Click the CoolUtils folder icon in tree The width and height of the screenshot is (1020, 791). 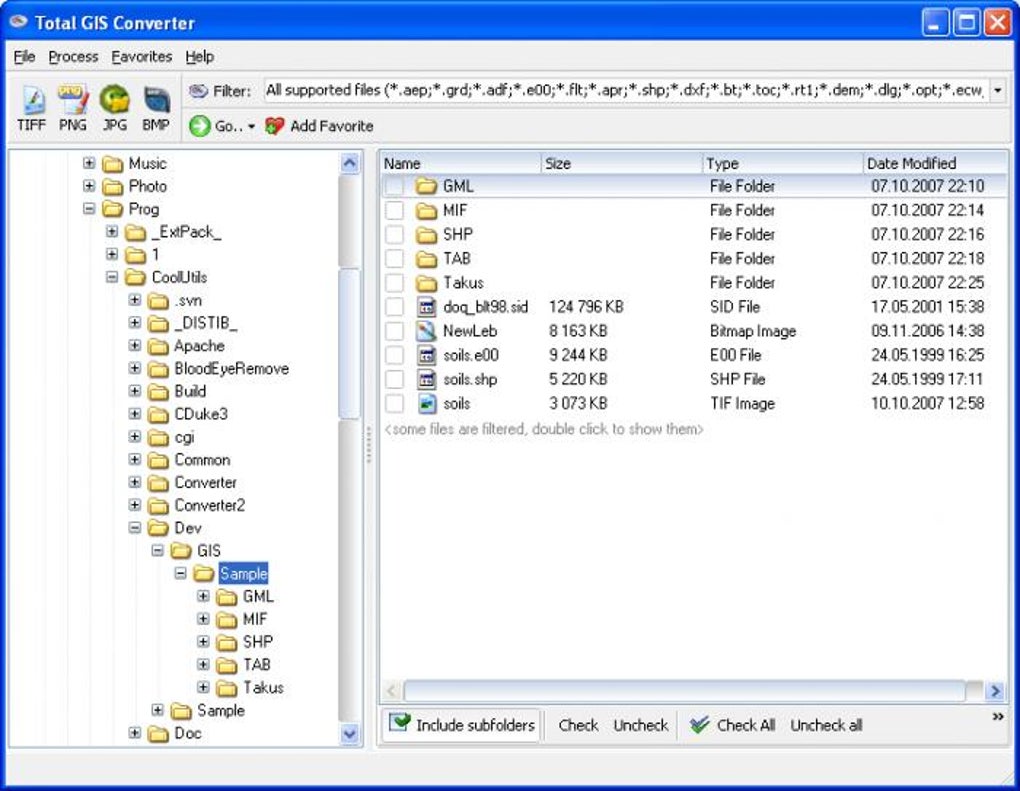(x=135, y=278)
